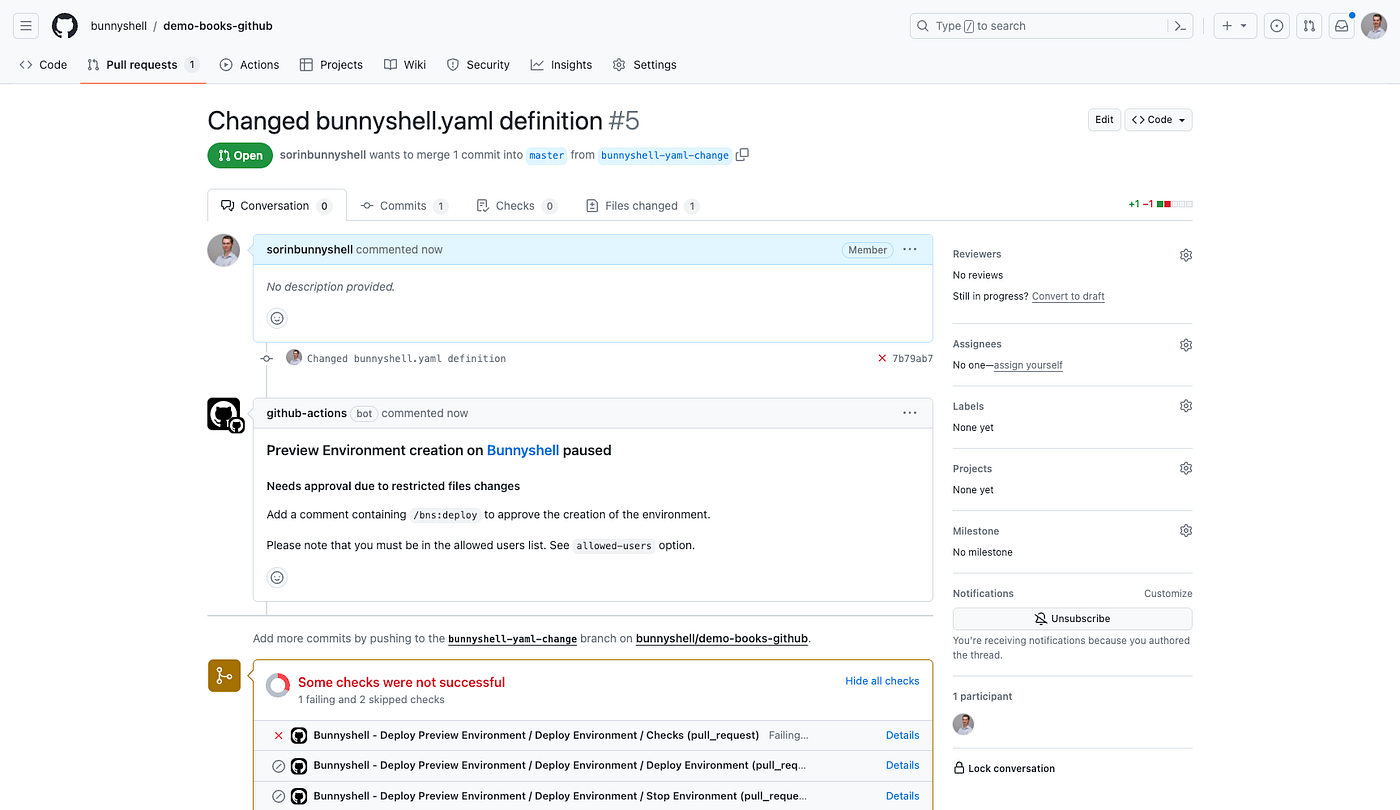Click Customize notifications link
This screenshot has width=1400, height=810.
tap(1168, 594)
